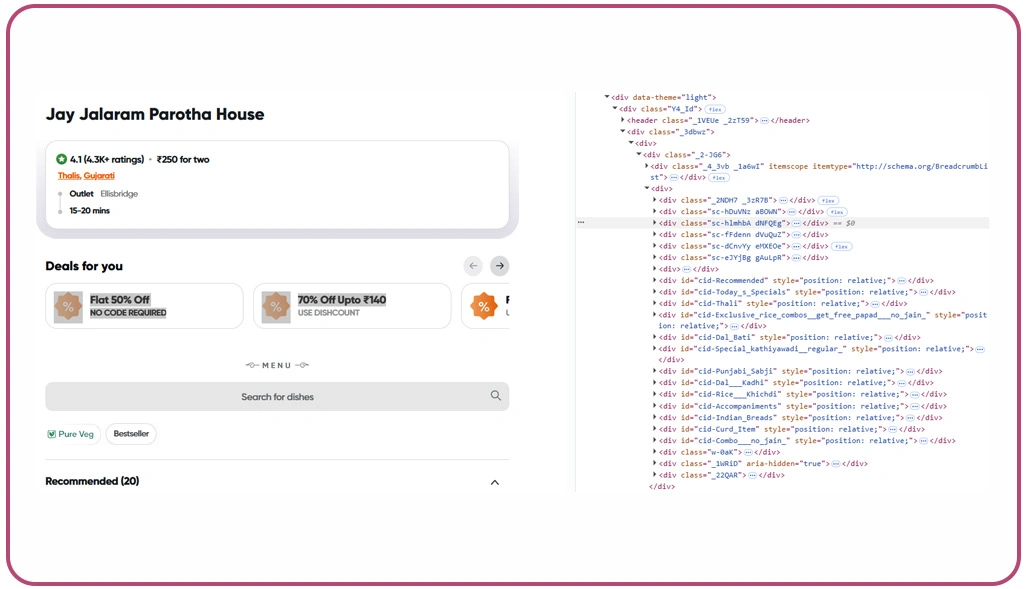Image resolution: width=1026 pixels, height=589 pixels.
Task: Toggle the Pure Veg checkbox
Action: pos(52,434)
